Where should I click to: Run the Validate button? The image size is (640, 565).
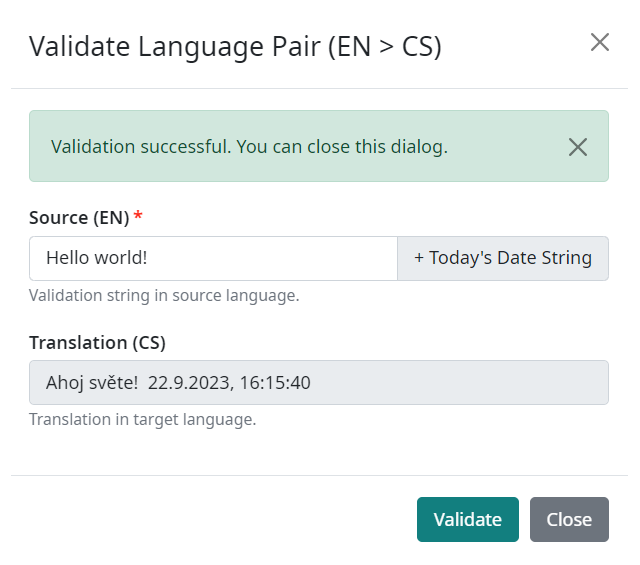point(468,519)
